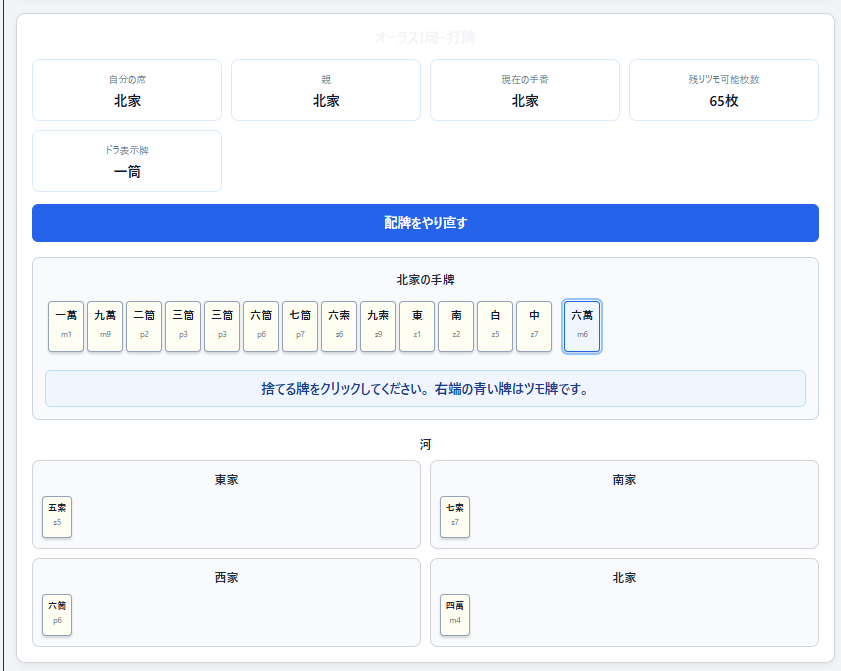
Task: Click the 南家 river panel title
Action: click(624, 480)
